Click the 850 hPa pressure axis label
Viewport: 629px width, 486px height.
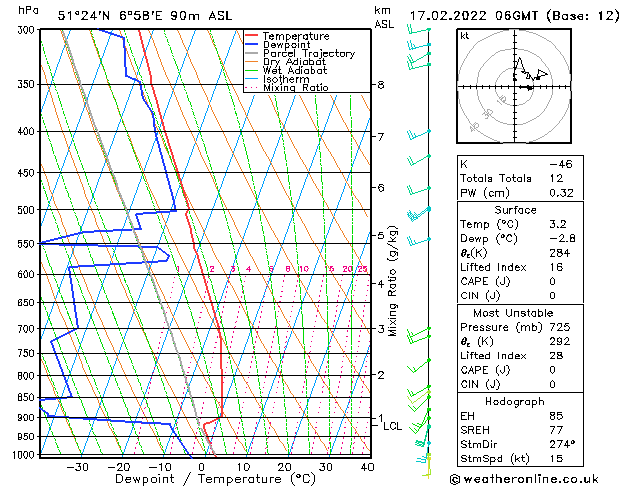(x=28, y=397)
